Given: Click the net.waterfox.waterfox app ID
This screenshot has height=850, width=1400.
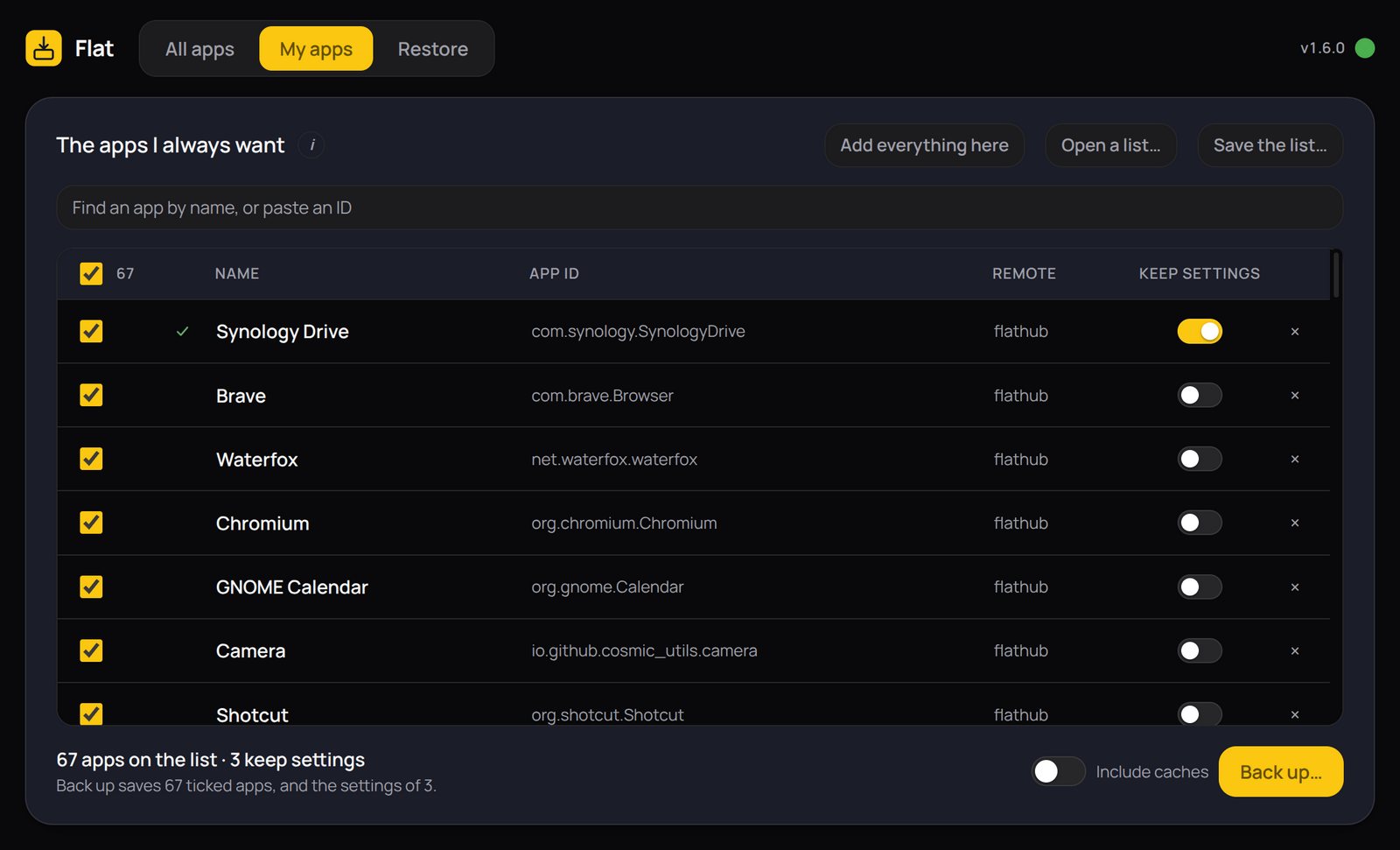Looking at the screenshot, I should click(x=614, y=460).
